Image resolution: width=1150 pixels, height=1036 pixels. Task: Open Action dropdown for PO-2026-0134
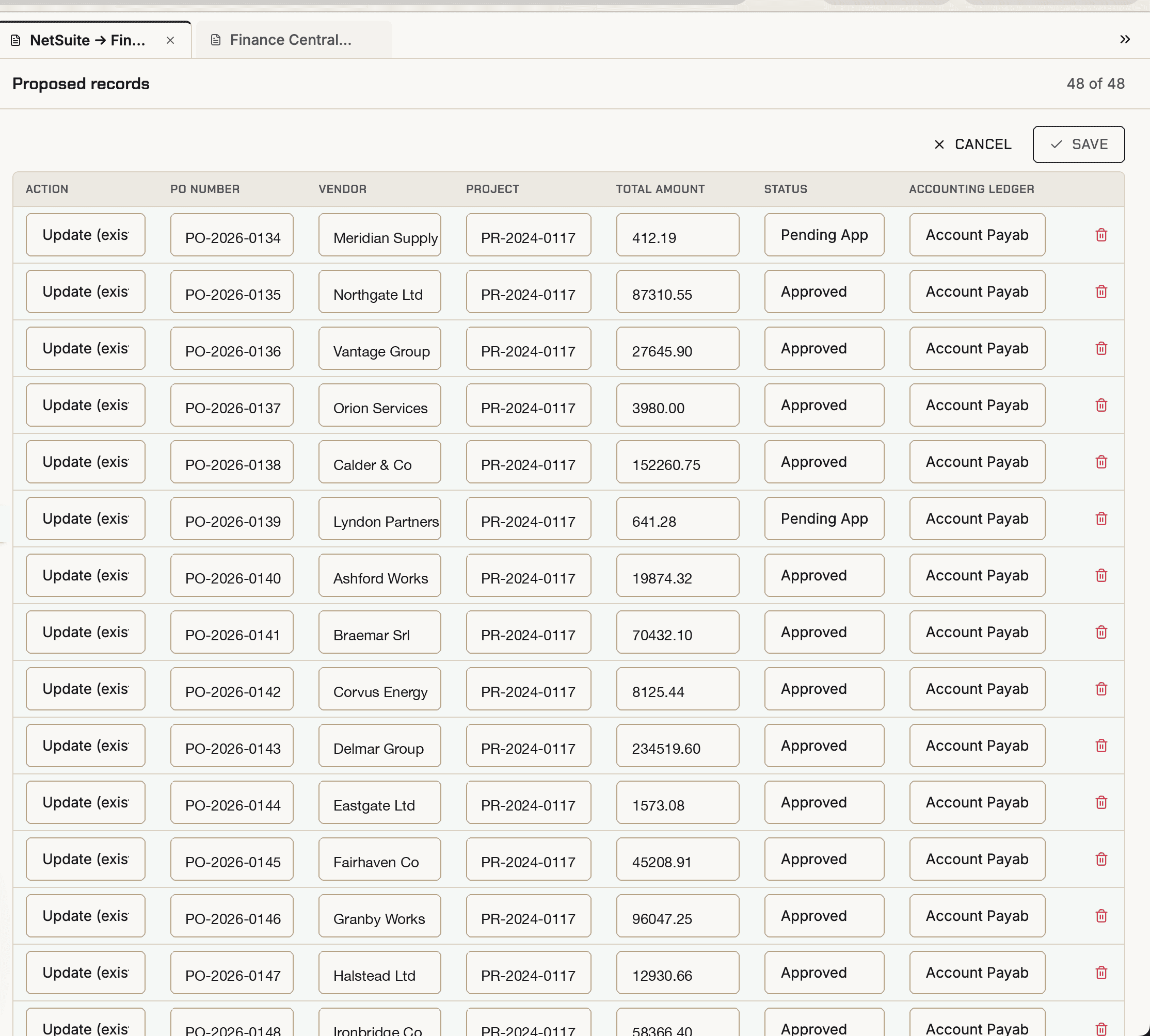(86, 235)
